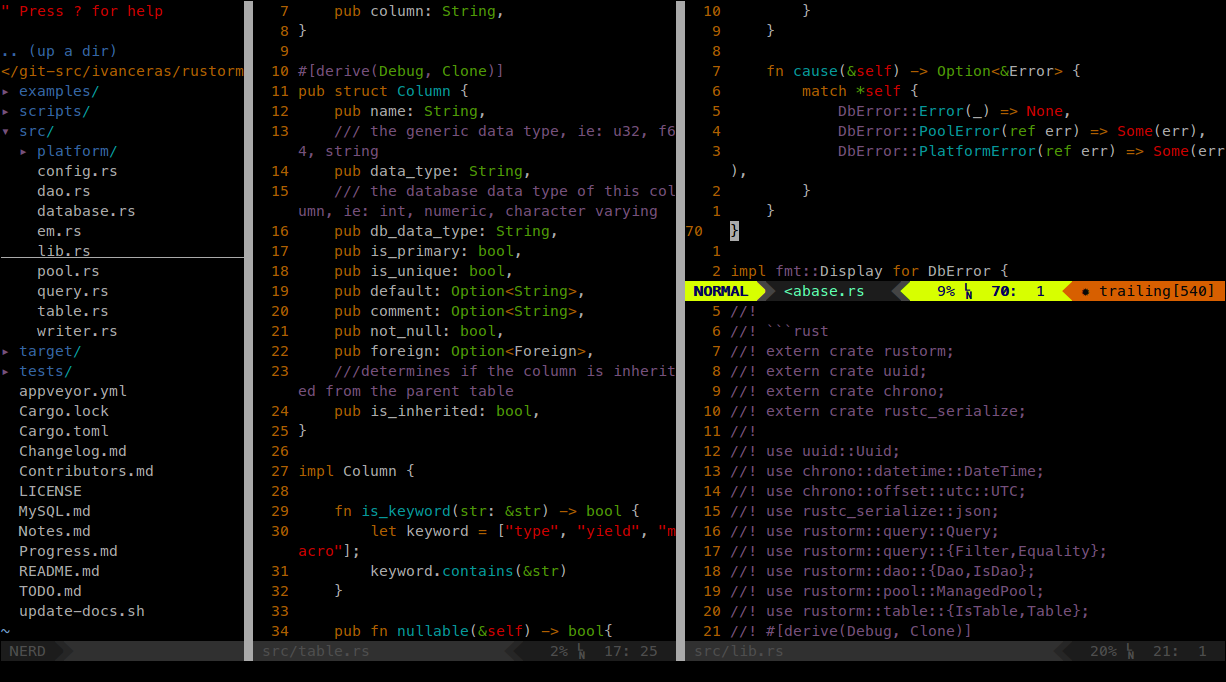1226x682 pixels.
Task: Place cursor on 'impl Column {' line
Action: 356,471
